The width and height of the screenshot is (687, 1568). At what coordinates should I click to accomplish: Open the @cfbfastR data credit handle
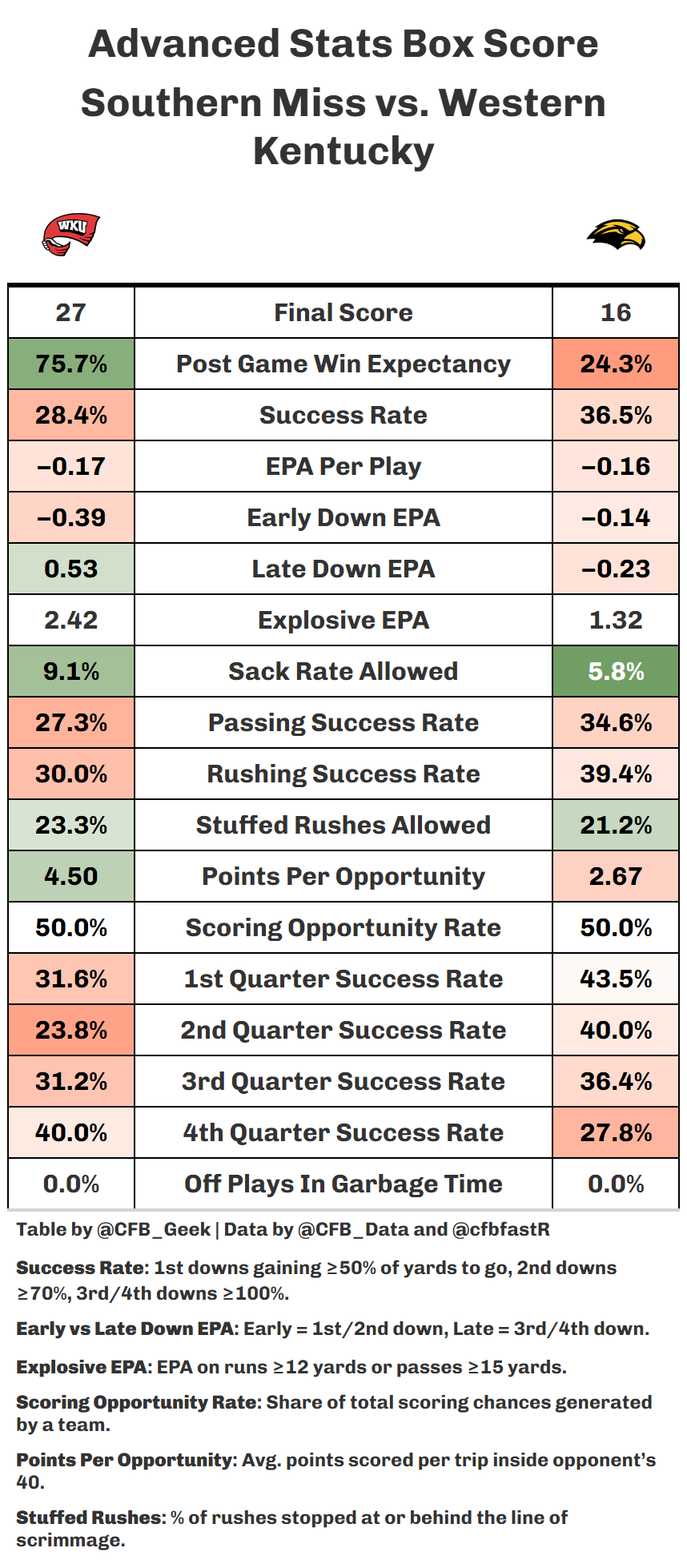(501, 1229)
